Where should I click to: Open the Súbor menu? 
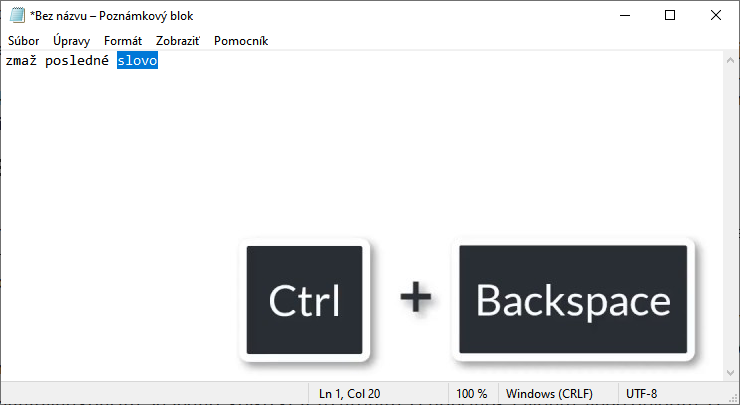pos(23,41)
